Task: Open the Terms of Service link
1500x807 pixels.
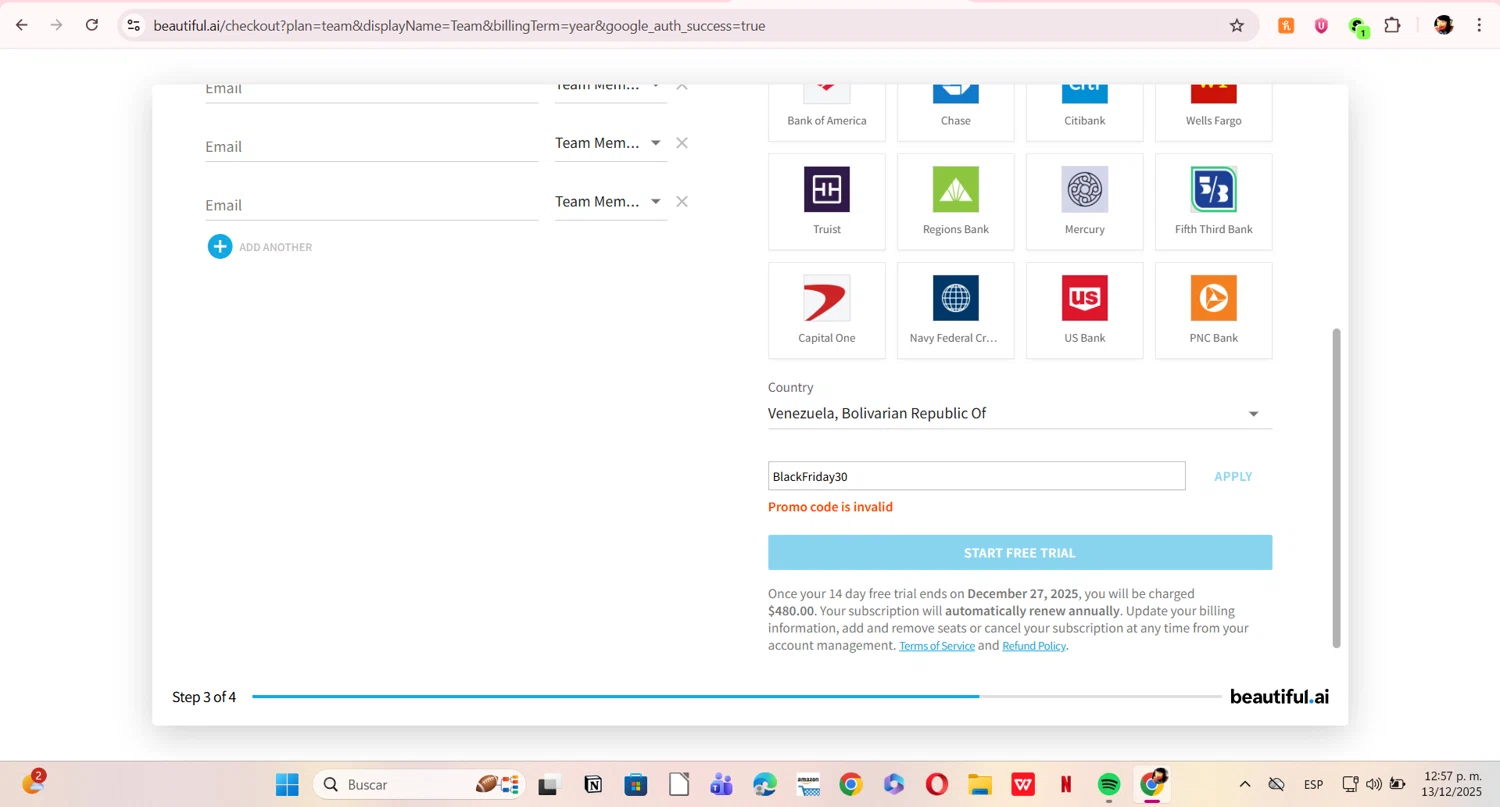Action: [937, 646]
